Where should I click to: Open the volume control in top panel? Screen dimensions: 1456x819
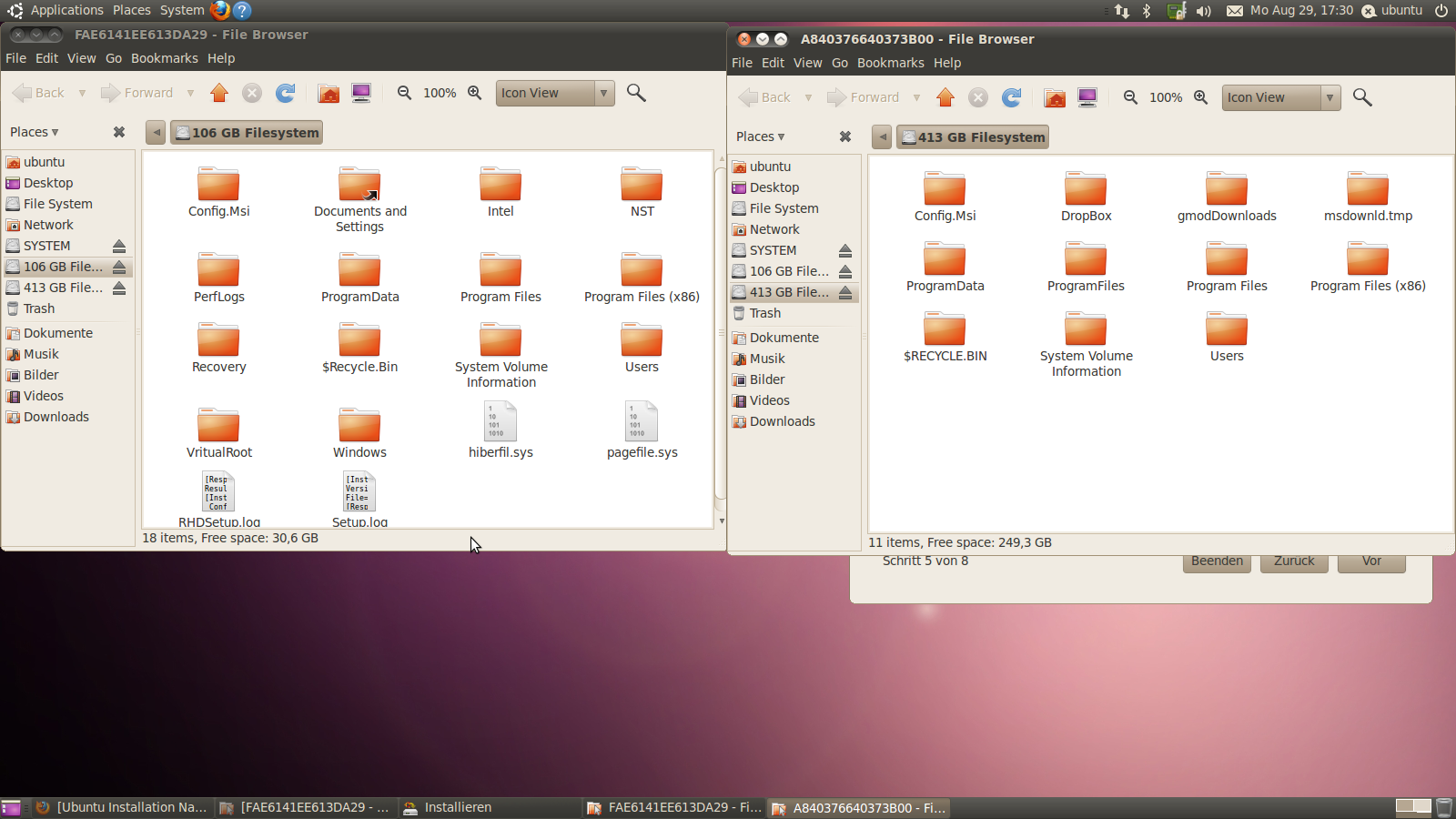pos(1203,11)
